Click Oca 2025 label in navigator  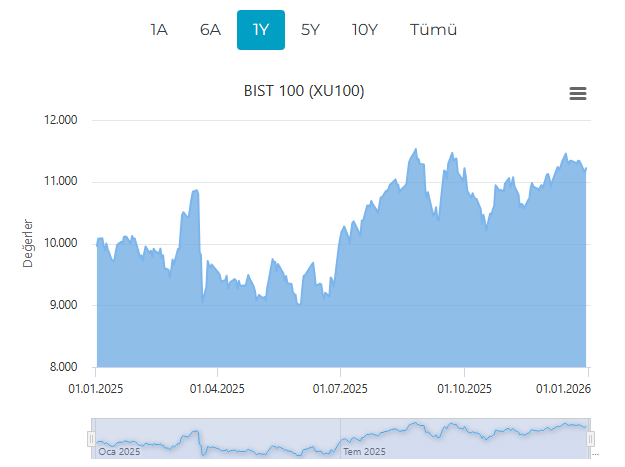(120, 452)
